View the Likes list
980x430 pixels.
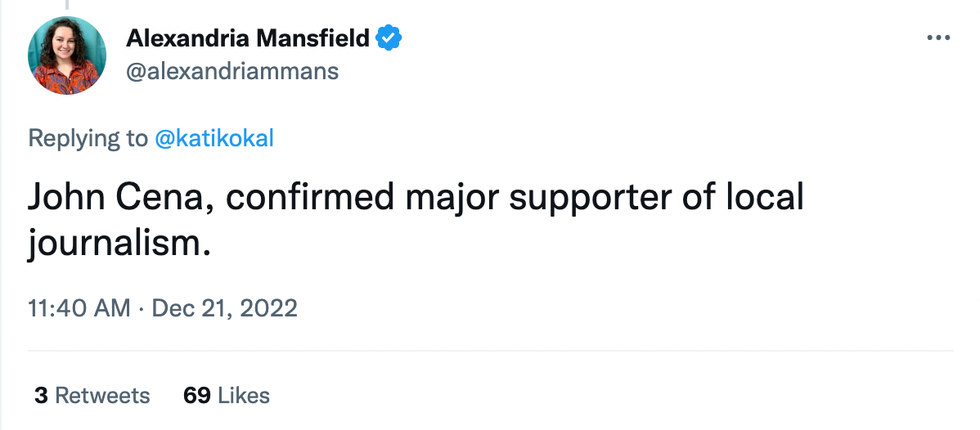point(244,395)
